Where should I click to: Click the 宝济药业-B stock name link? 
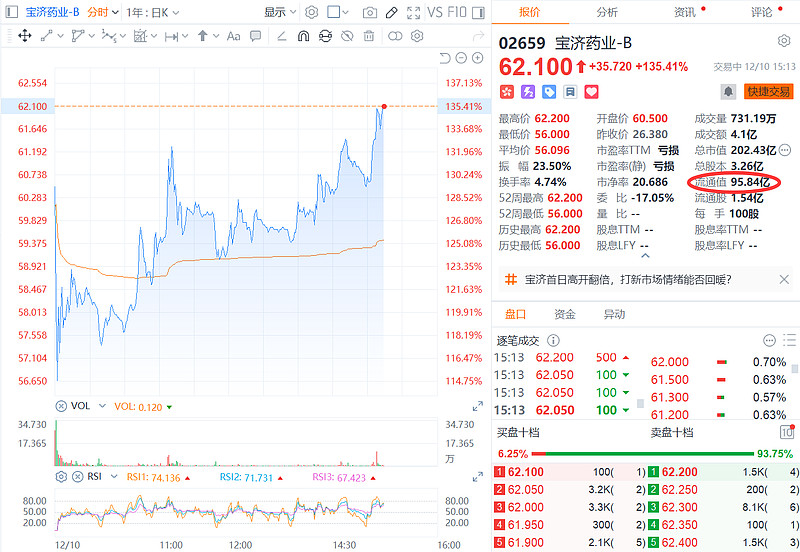(x=53, y=12)
